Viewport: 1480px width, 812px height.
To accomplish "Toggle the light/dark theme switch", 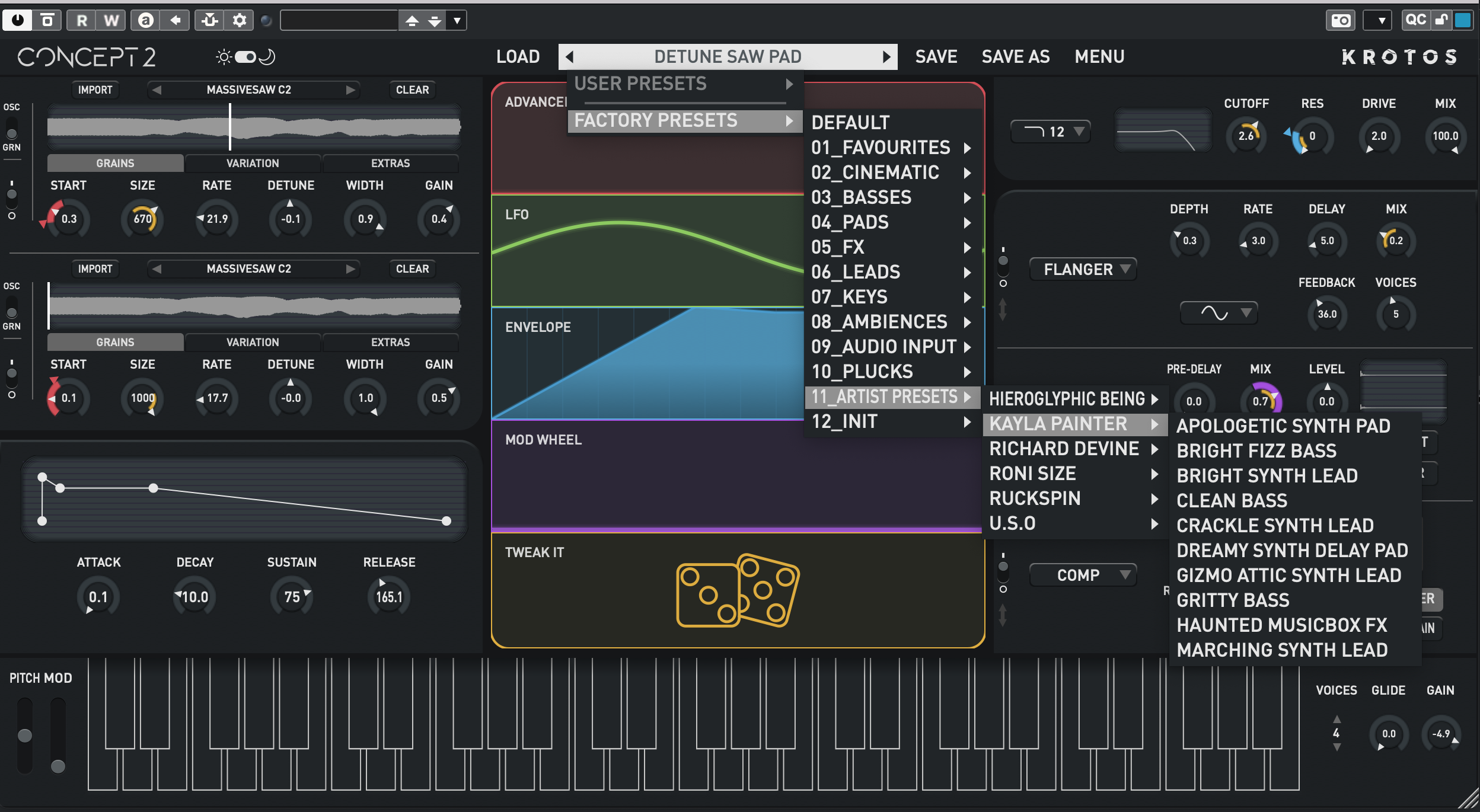I will [x=245, y=57].
